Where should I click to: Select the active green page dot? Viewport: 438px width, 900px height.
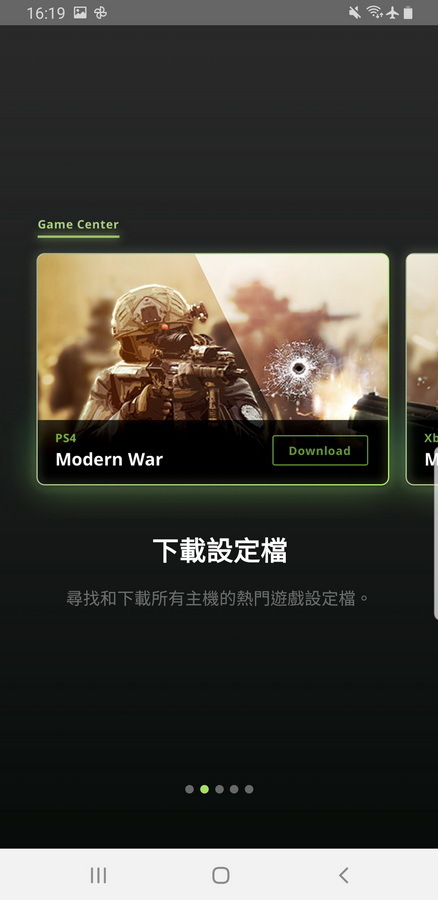(204, 789)
